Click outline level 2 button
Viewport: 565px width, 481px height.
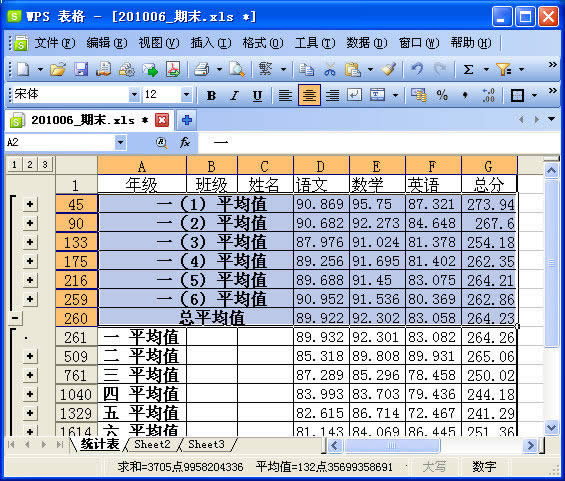point(30,165)
